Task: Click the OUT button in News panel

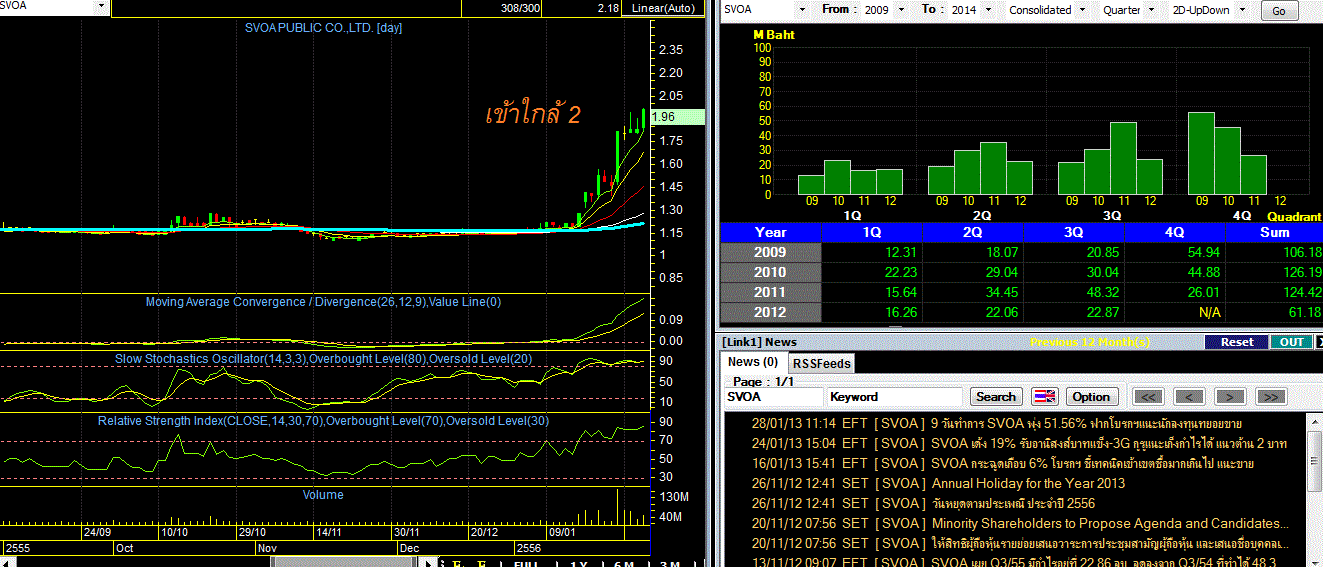Action: point(1292,342)
